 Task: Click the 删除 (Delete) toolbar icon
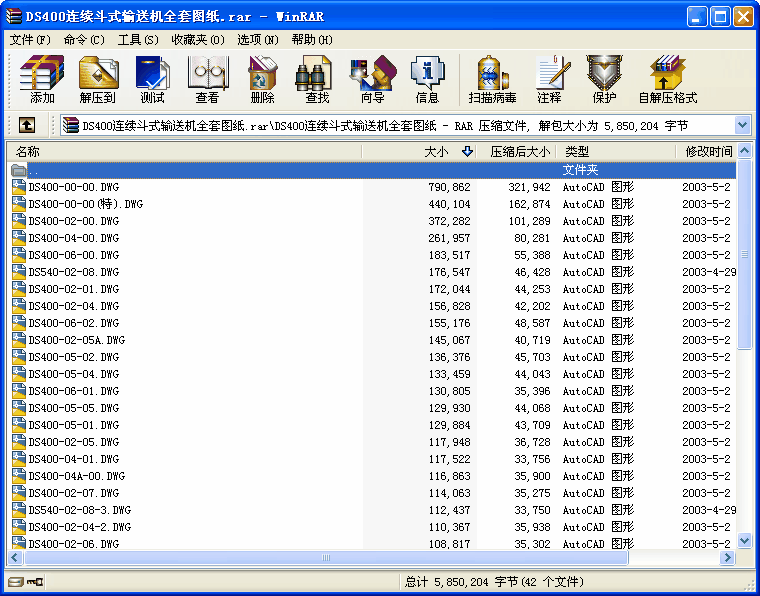(262, 80)
